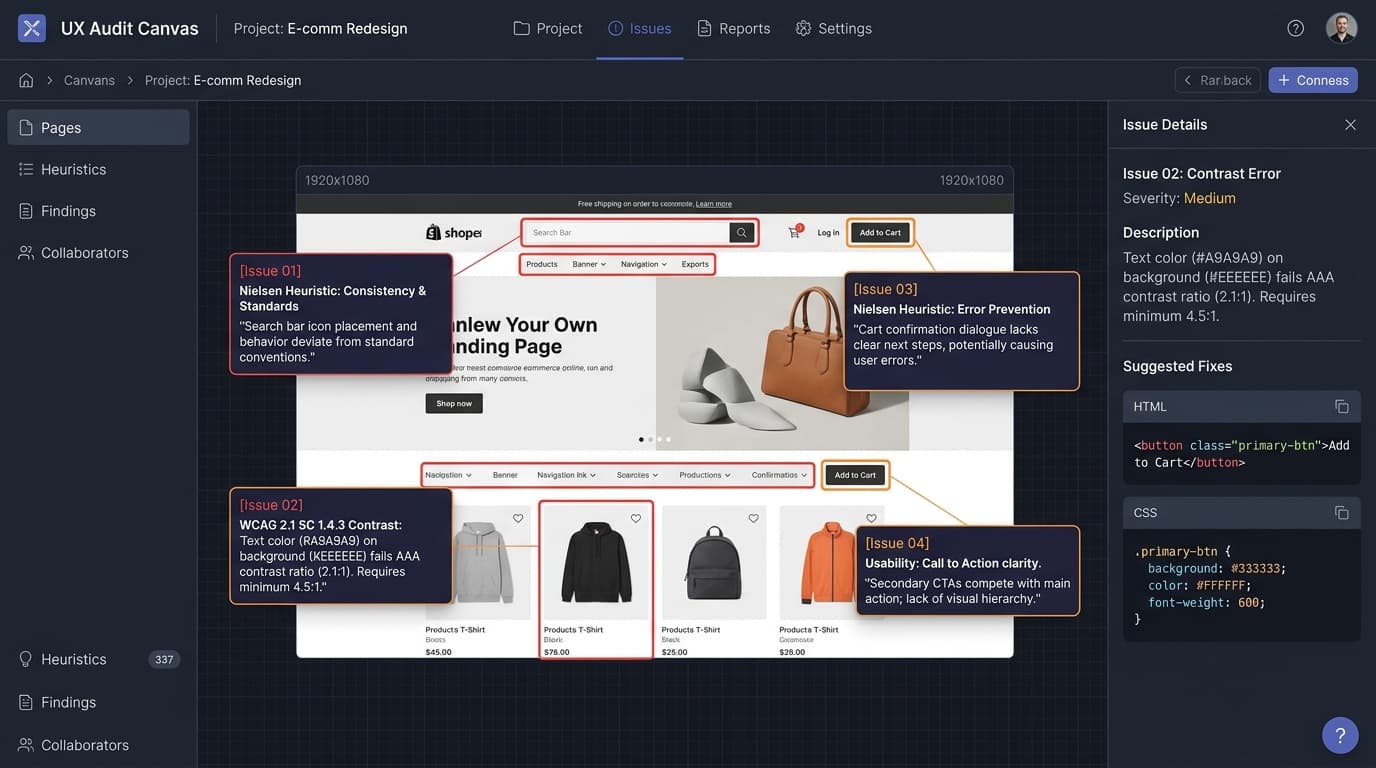Viewport: 1376px width, 768px height.
Task: Click the Project: E-comm Redesign breadcrumb
Action: 223,80
